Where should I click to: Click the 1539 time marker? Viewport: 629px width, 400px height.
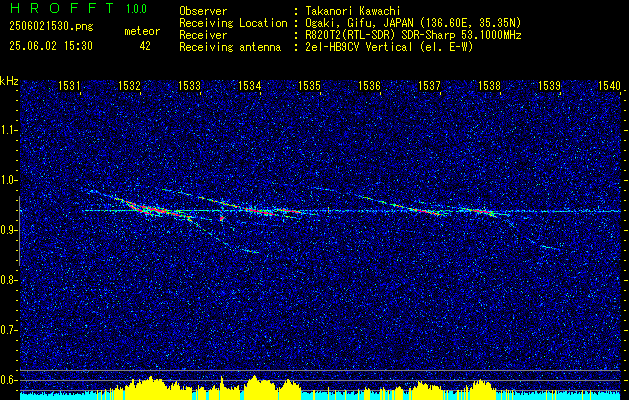(x=549, y=85)
